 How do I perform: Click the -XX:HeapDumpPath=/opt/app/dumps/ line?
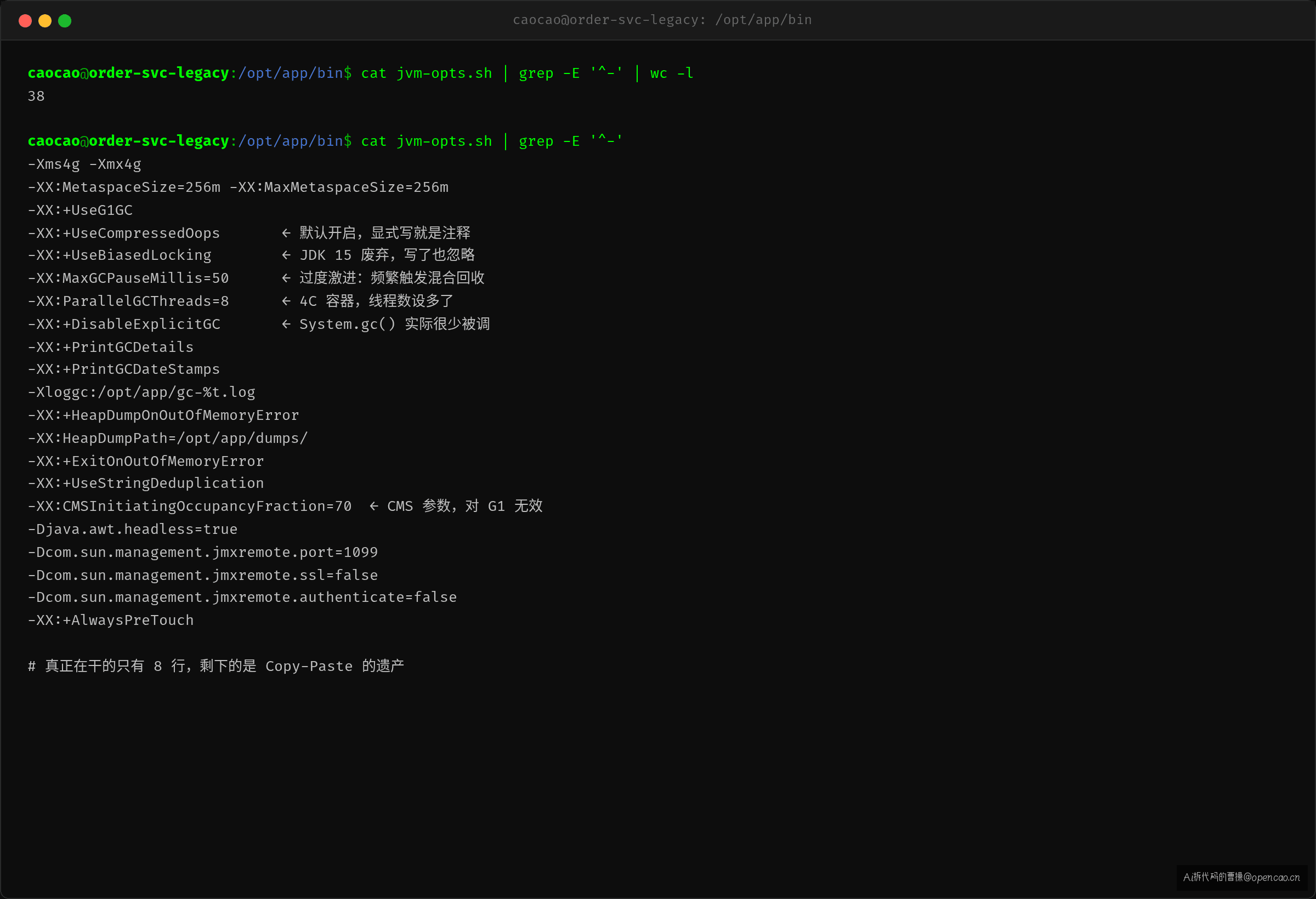pyautogui.click(x=168, y=438)
